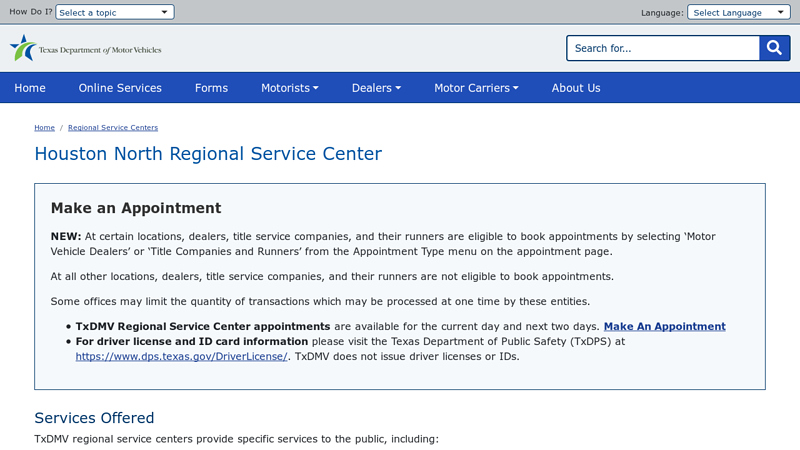The image size is (800, 450).
Task: Click the bold 'NEW:' text
Action: coord(66,236)
